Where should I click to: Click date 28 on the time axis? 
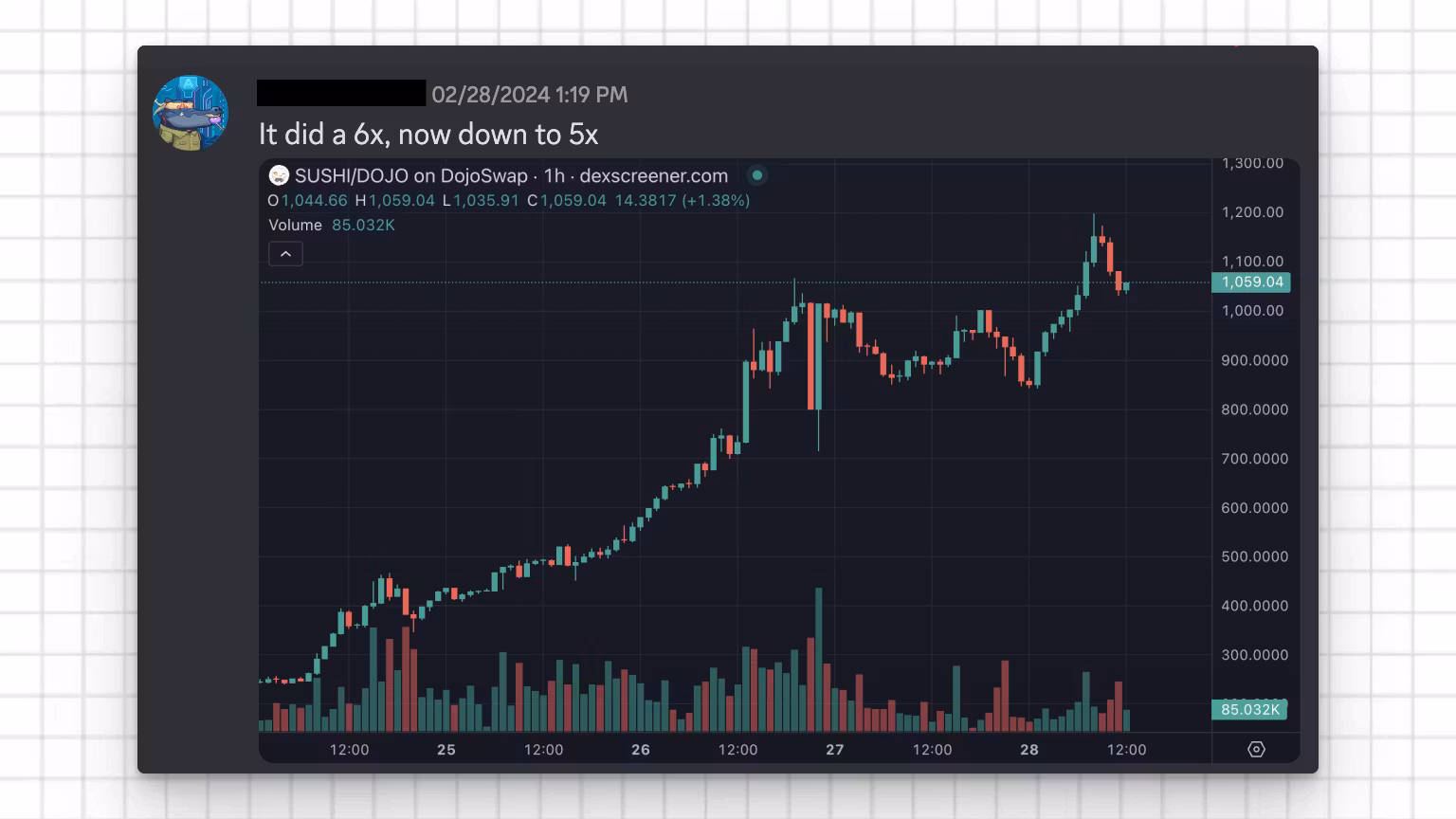click(1029, 750)
